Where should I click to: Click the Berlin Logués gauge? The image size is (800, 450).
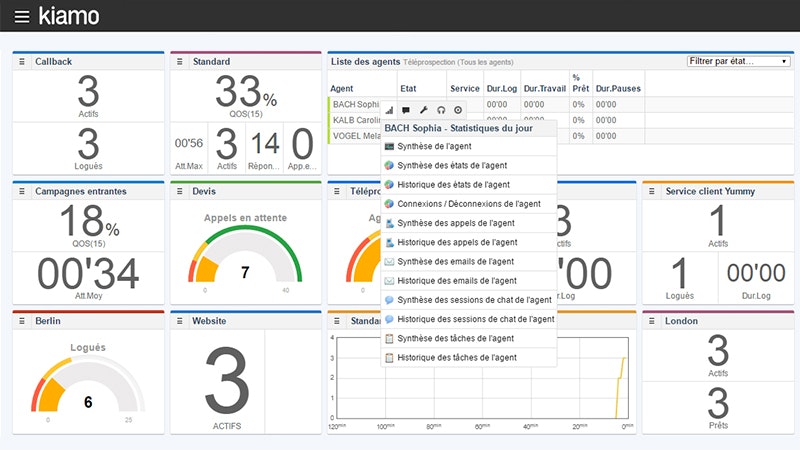point(88,384)
